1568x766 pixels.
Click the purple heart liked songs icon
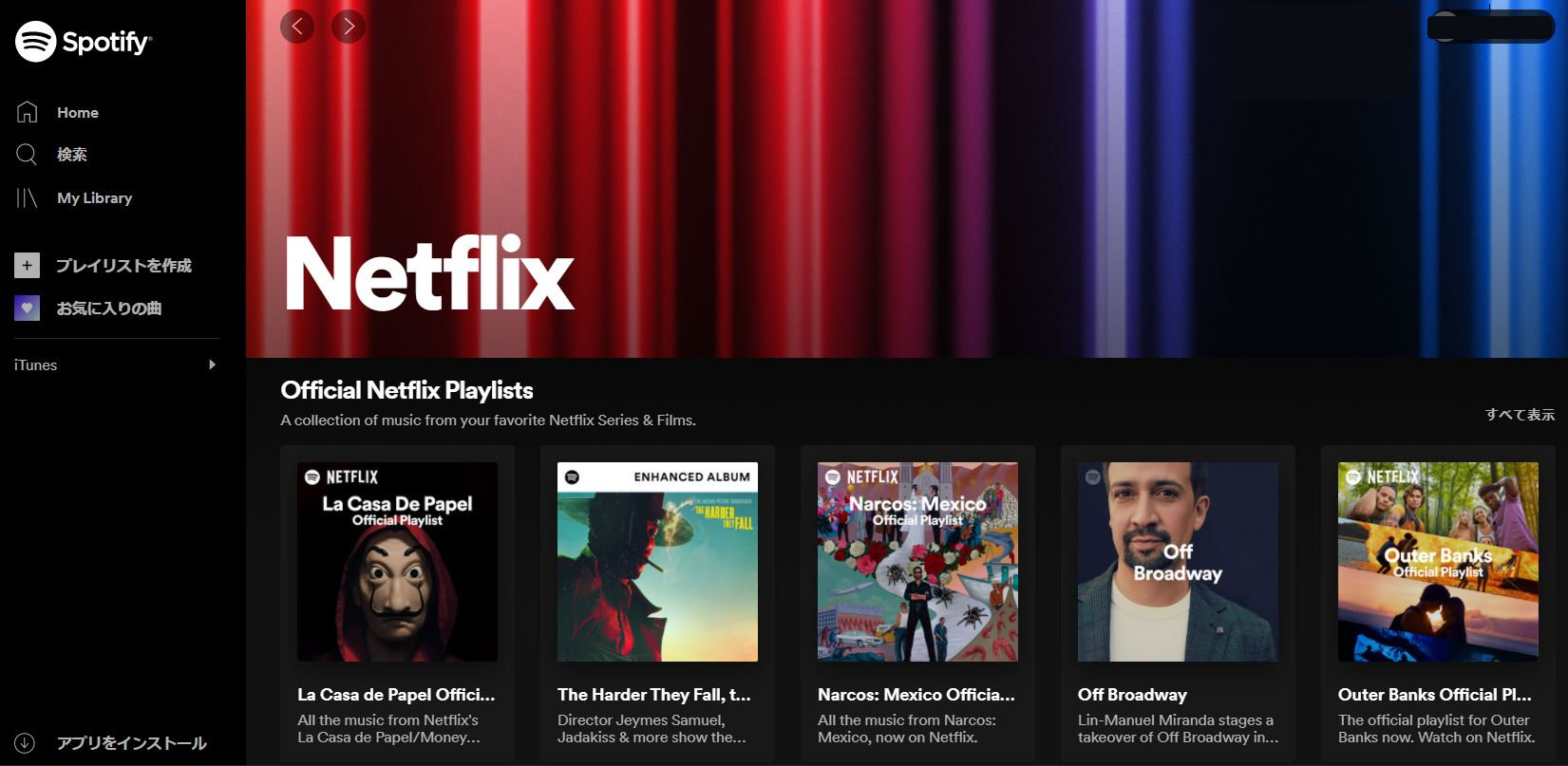[x=27, y=308]
